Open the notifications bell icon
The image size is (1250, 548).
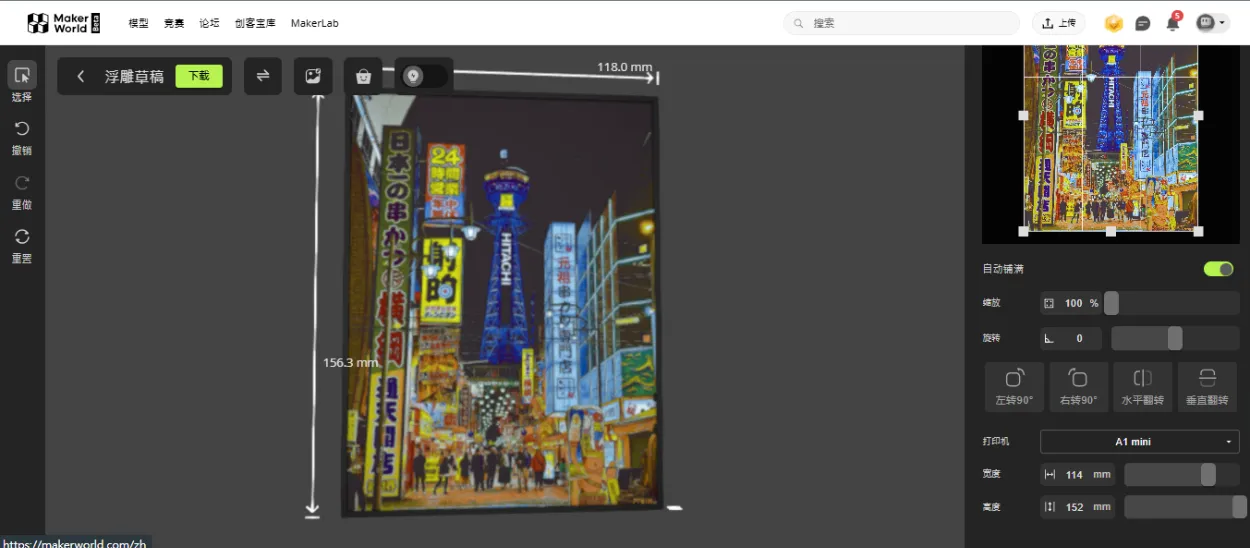click(1173, 23)
